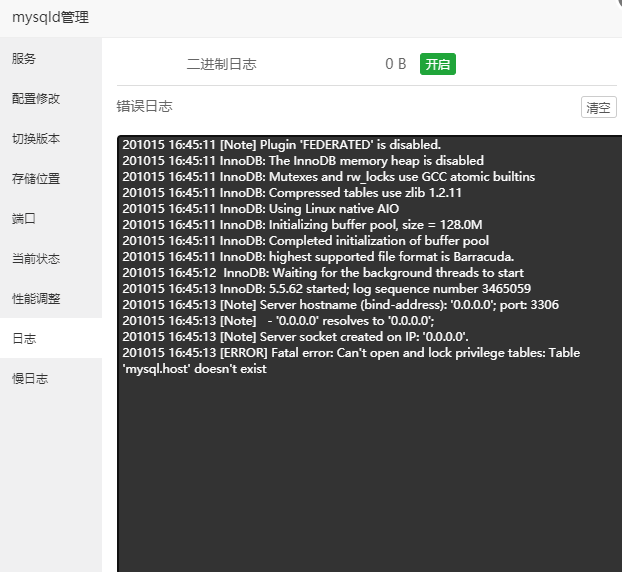Image resolution: width=622 pixels, height=572 pixels.
Task: Click the 'Initializing buffer pool, size = 128.0M' line
Action: point(302,225)
